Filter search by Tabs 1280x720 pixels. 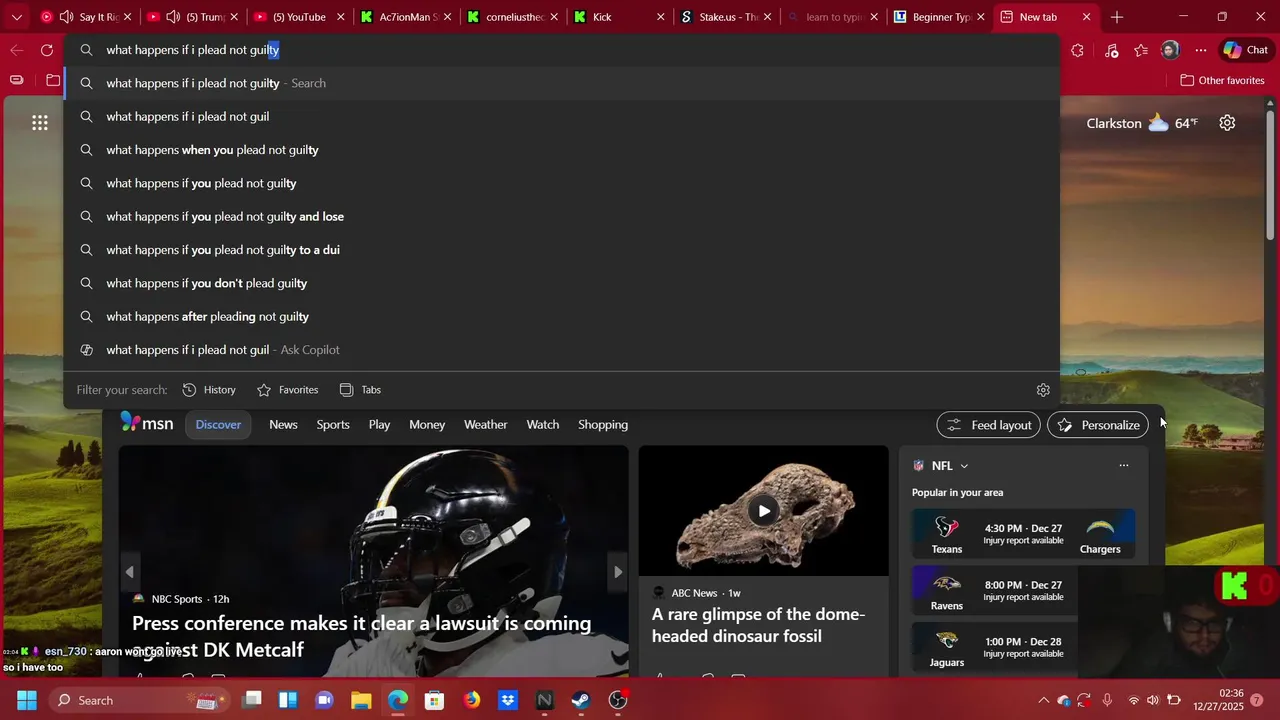point(360,390)
